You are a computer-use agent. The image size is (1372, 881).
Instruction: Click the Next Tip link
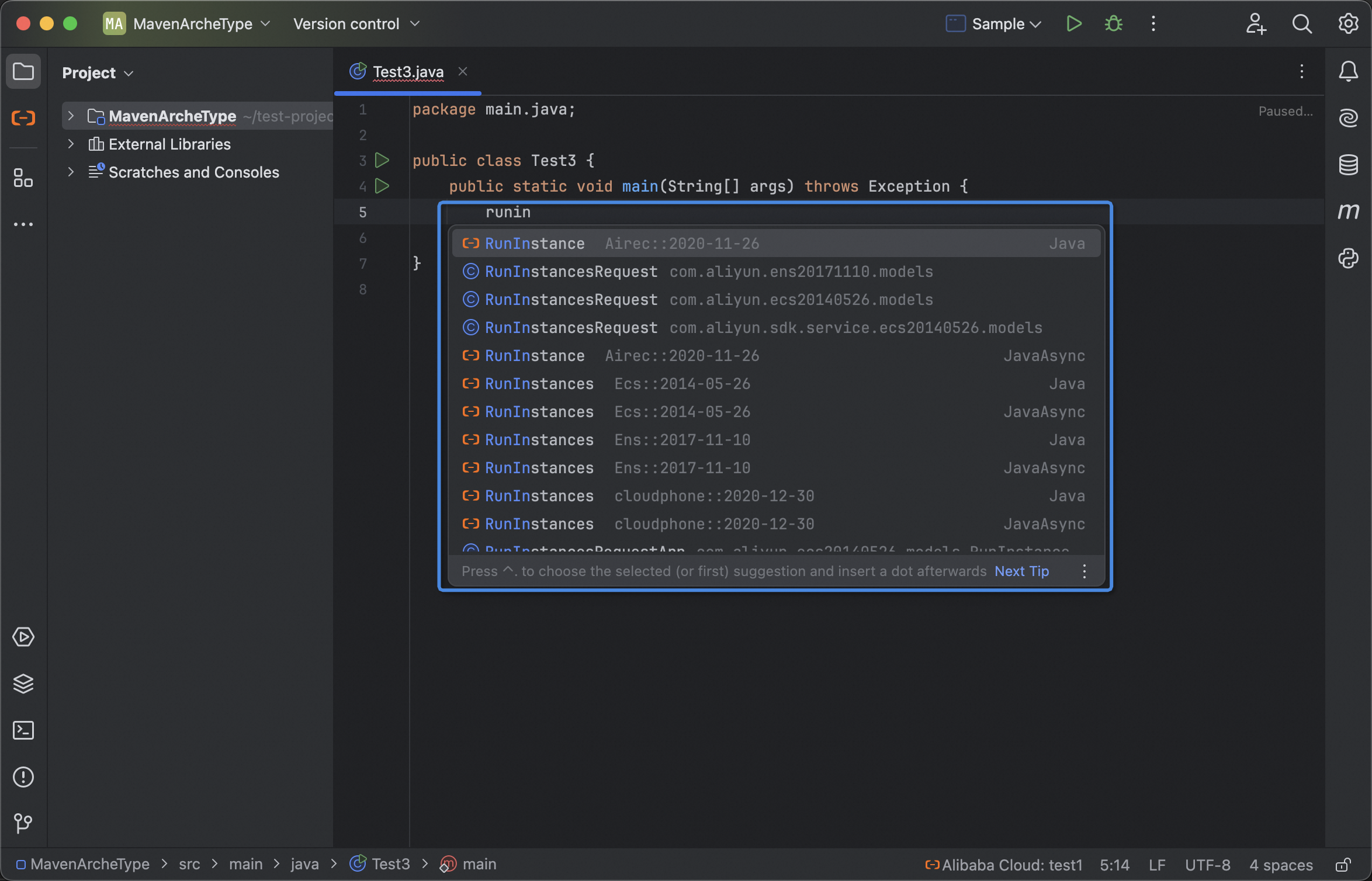[1021, 571]
